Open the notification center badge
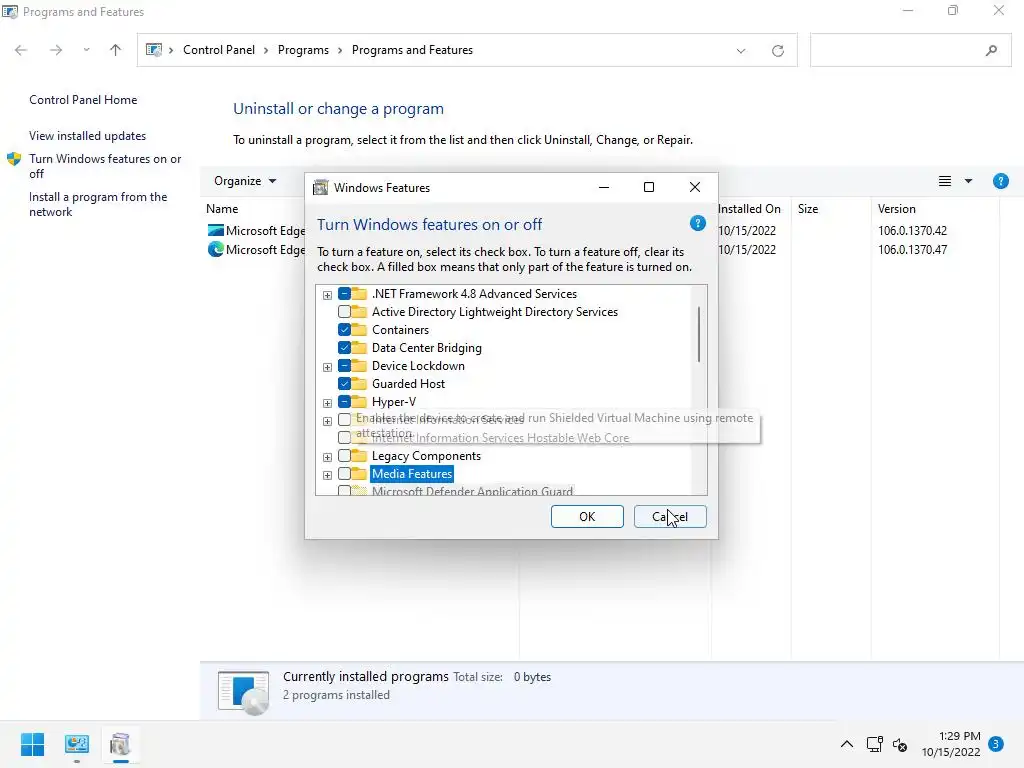Image resolution: width=1024 pixels, height=768 pixels. pyautogui.click(x=995, y=744)
